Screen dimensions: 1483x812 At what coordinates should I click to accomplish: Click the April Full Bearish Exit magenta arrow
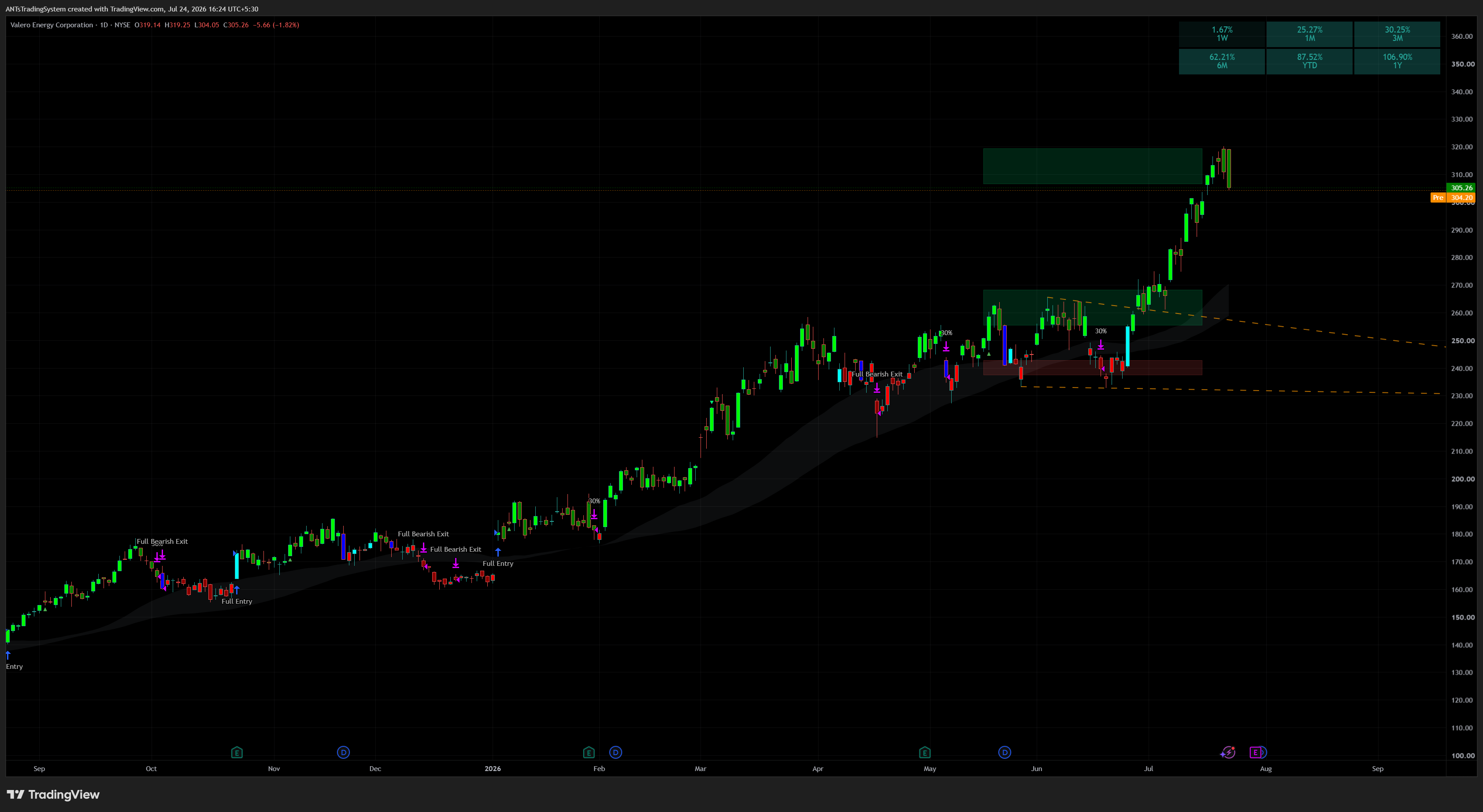click(877, 388)
